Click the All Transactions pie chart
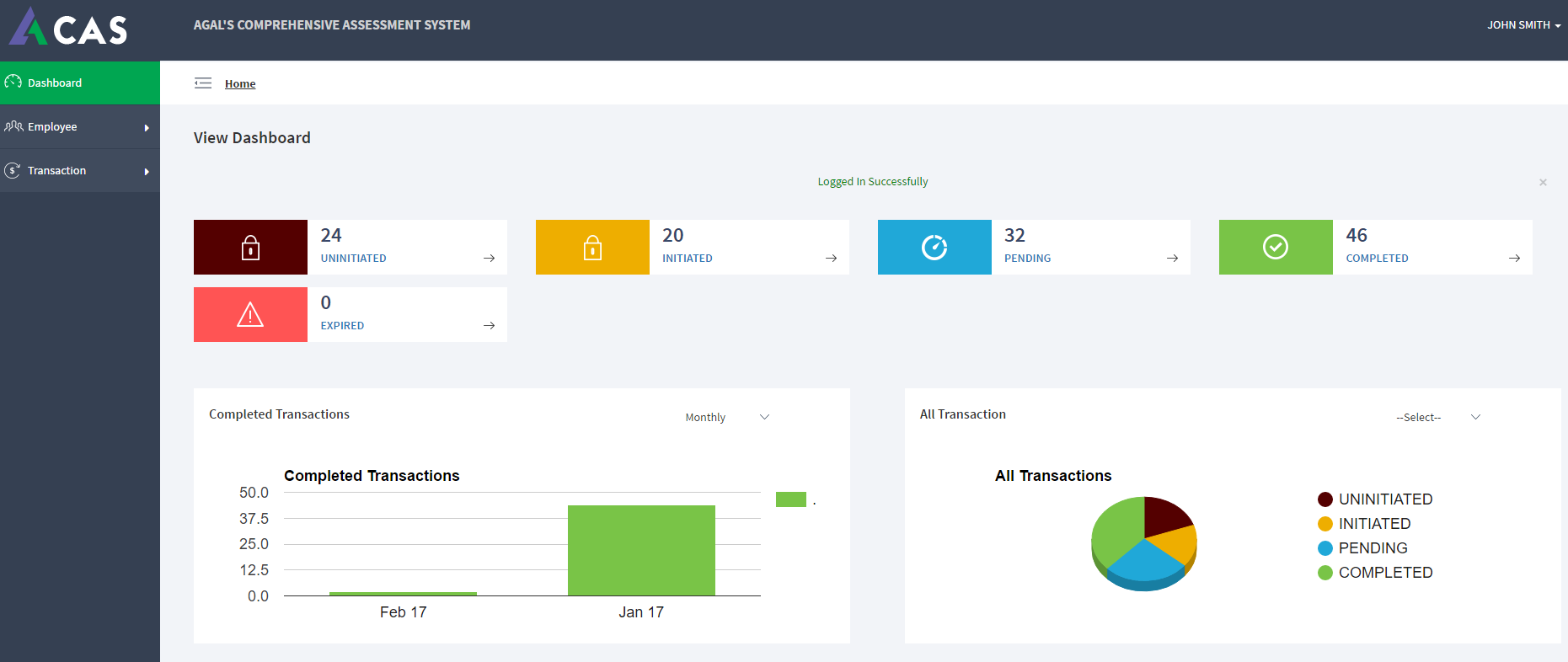The height and width of the screenshot is (662, 1568). pyautogui.click(x=1144, y=543)
